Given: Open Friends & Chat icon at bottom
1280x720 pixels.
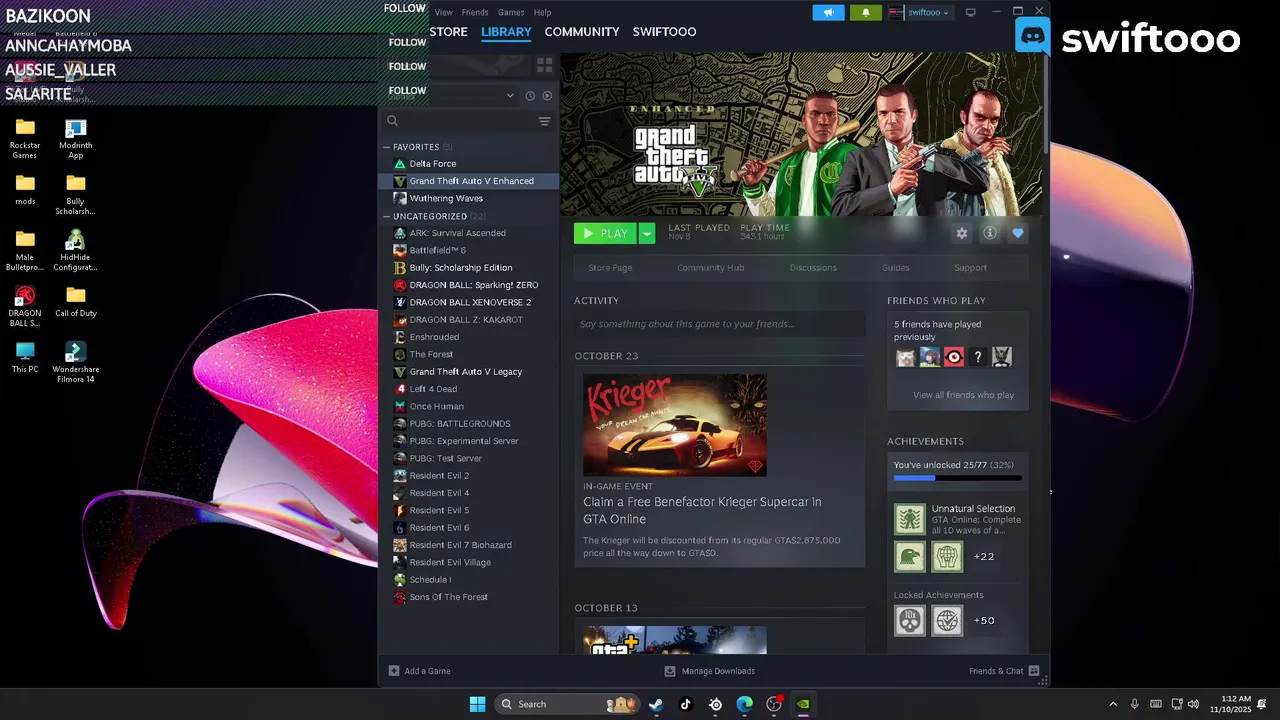Looking at the screenshot, I should 1034,671.
